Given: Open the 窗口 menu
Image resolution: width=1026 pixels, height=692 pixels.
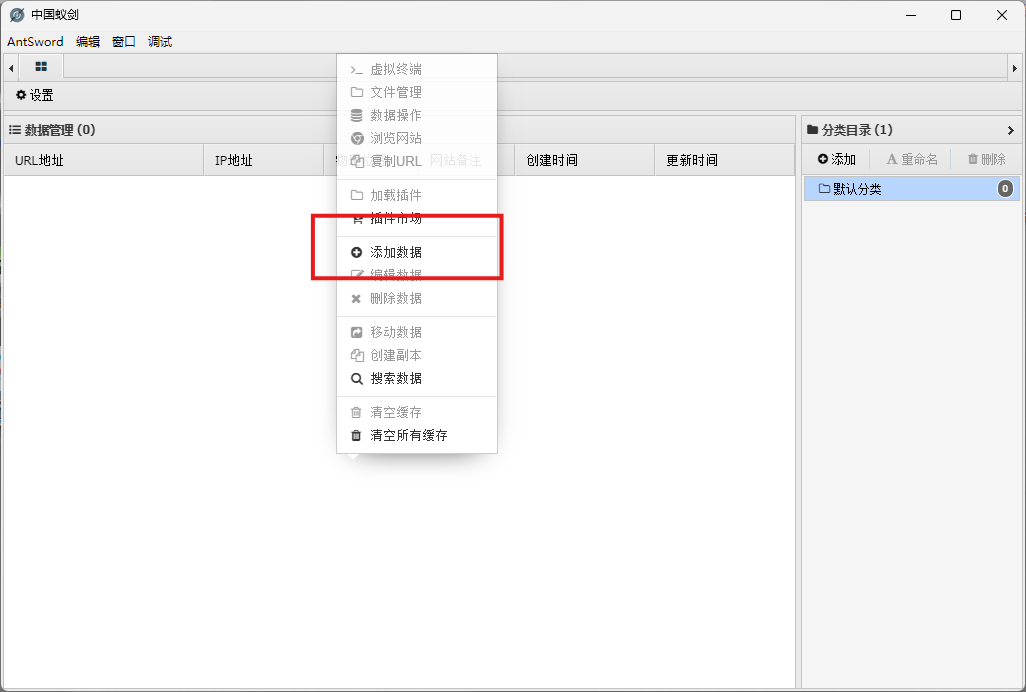Looking at the screenshot, I should coord(124,41).
